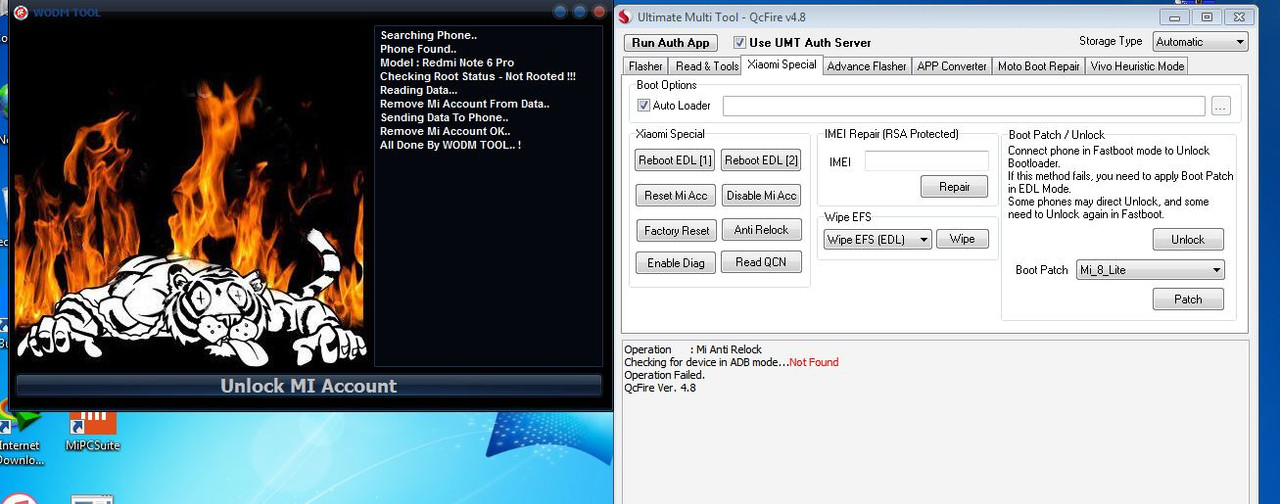Viewport: 1280px width, 504px height.
Task: Click the Anti Relock button
Action: (762, 230)
